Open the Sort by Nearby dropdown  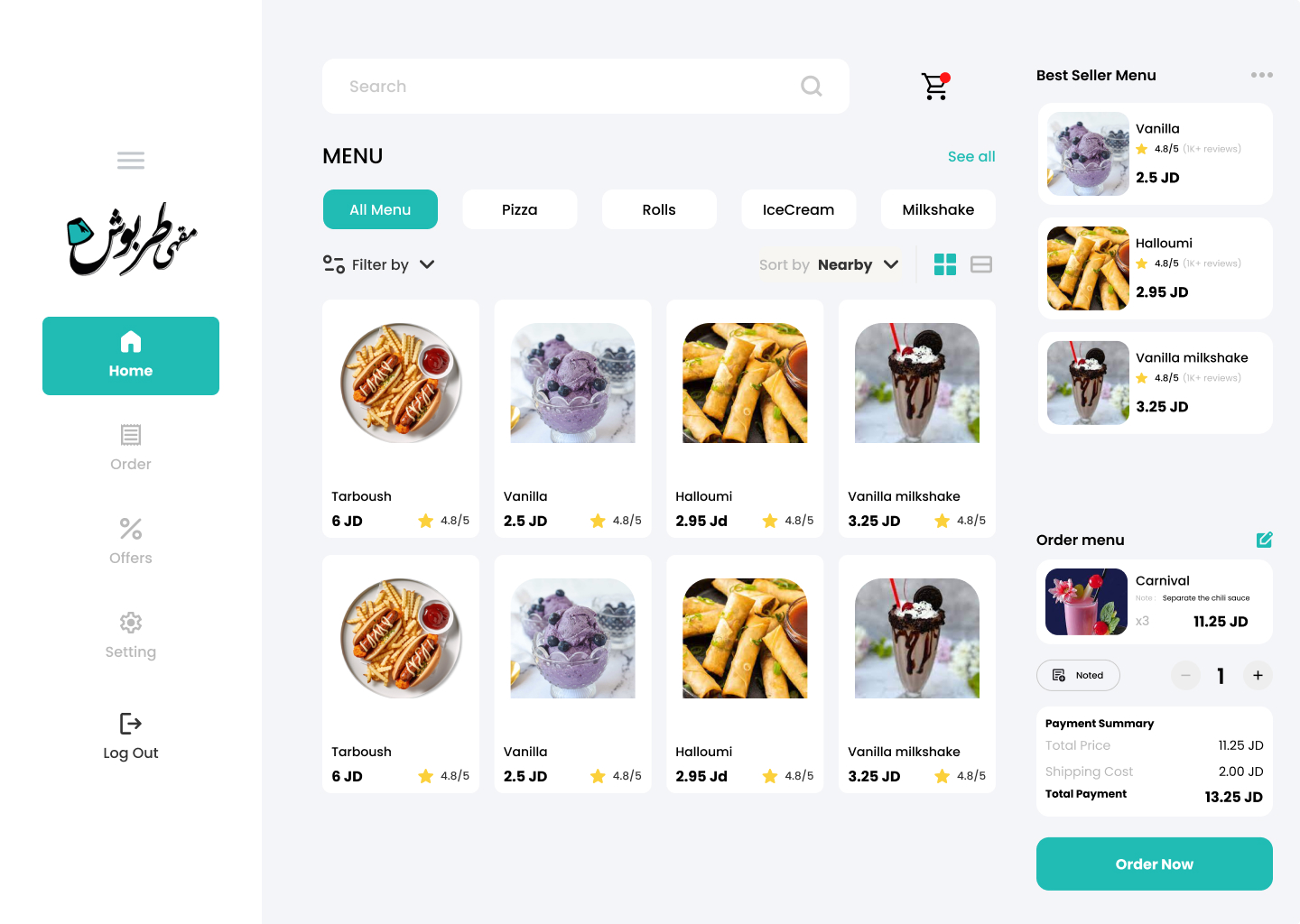(829, 264)
